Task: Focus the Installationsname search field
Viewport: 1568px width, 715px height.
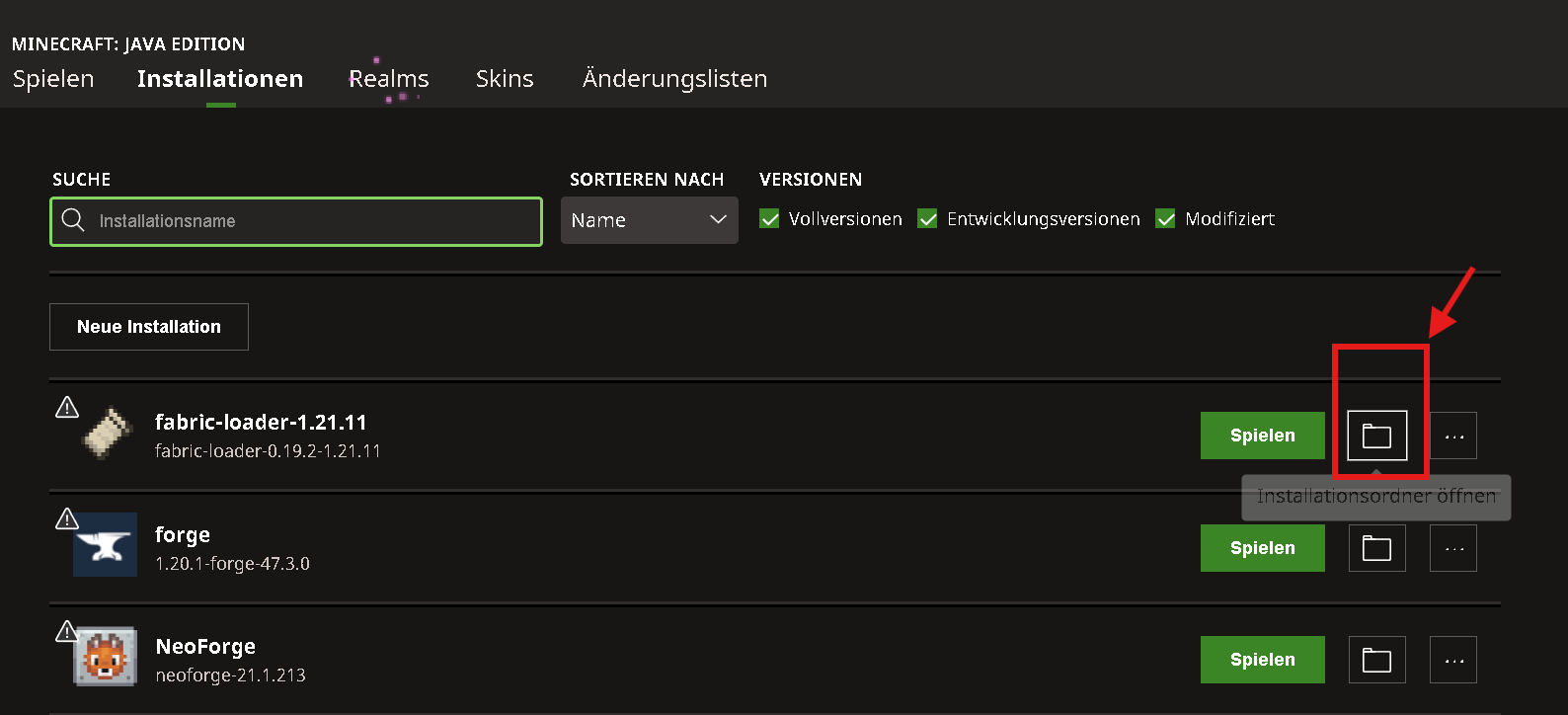Action: pos(296,221)
